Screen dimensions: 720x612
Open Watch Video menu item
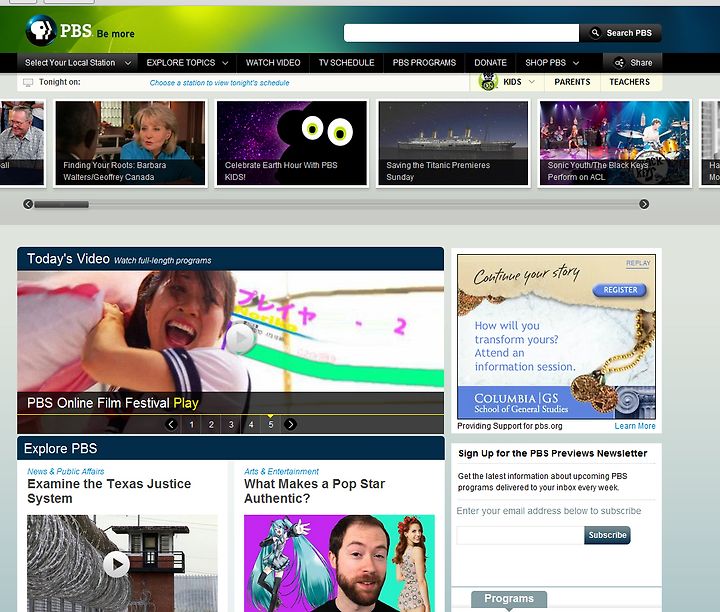point(273,63)
